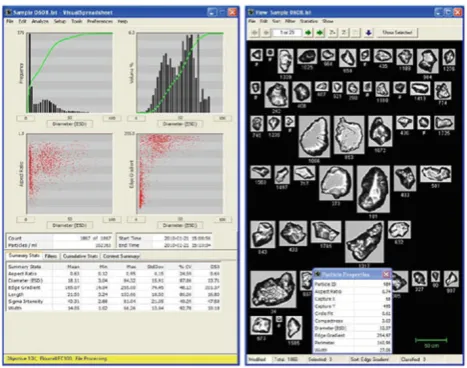Open Edit menu in VisualSpreadsheet window

coord(22,21)
